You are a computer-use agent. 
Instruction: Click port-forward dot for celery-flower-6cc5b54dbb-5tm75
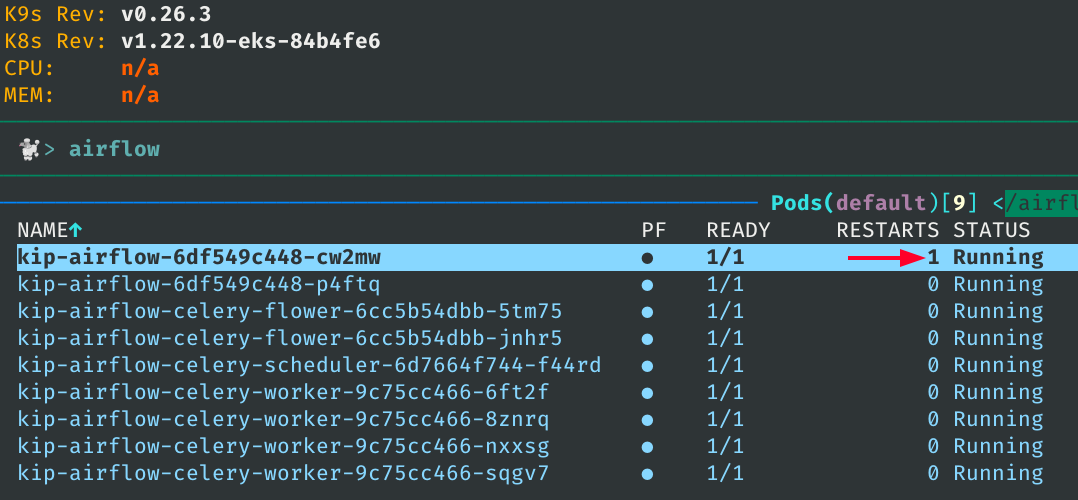(647, 312)
